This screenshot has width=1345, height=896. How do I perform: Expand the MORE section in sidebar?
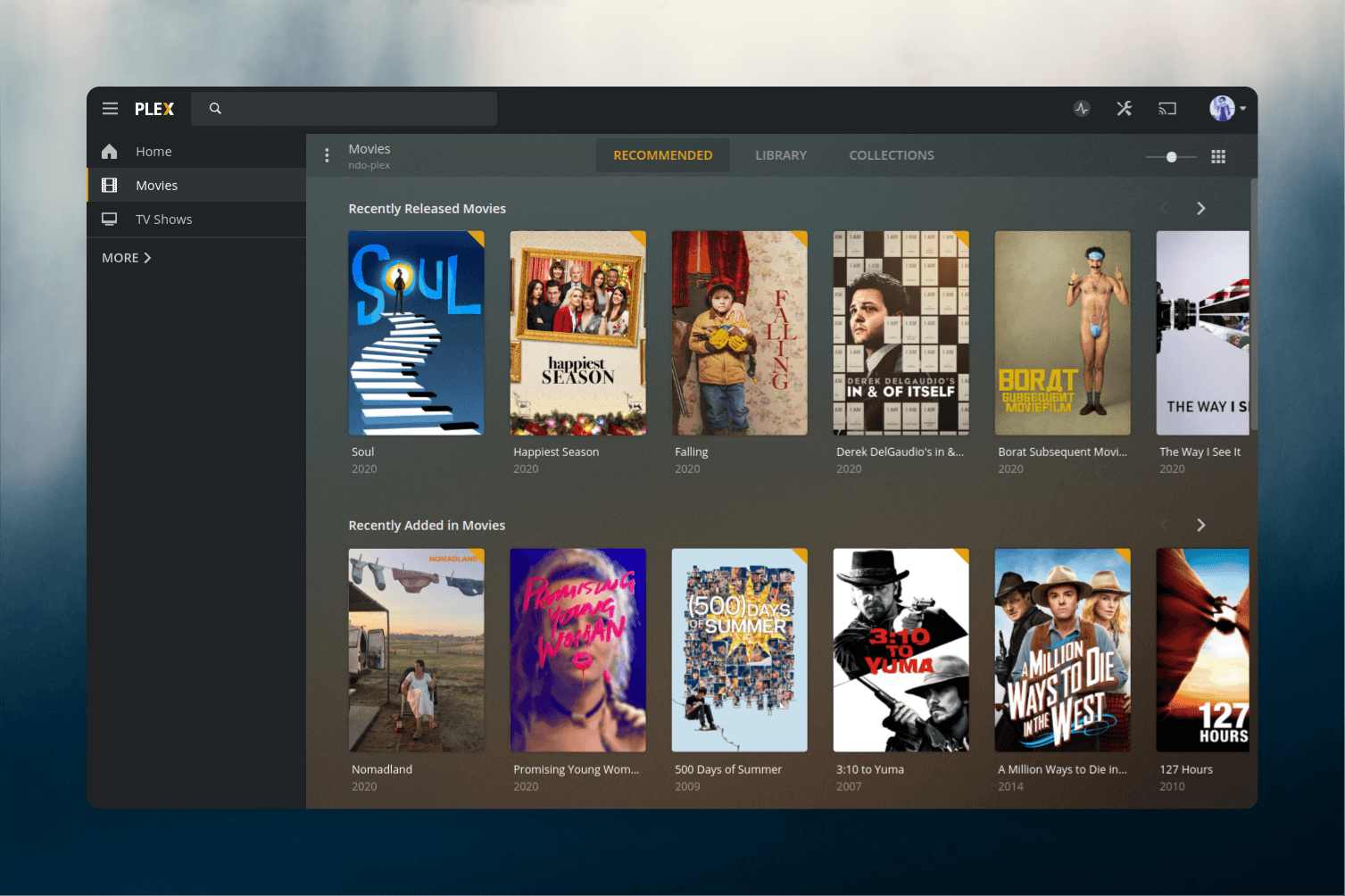tap(125, 257)
